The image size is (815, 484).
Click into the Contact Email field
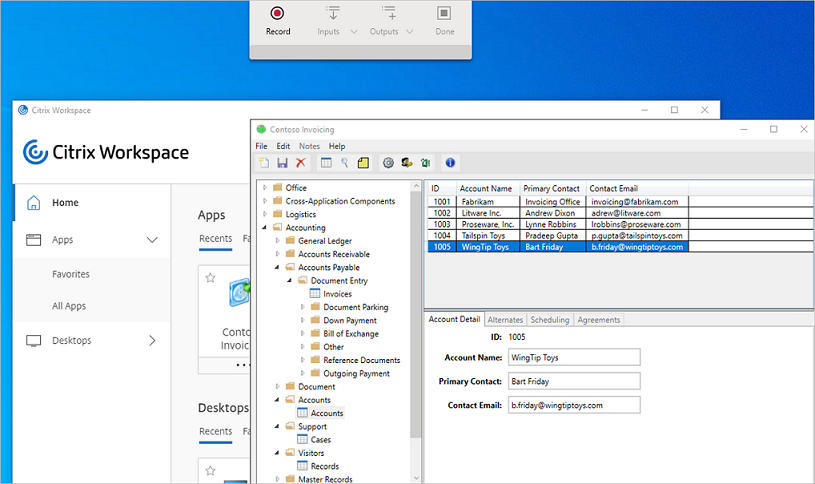[574, 405]
